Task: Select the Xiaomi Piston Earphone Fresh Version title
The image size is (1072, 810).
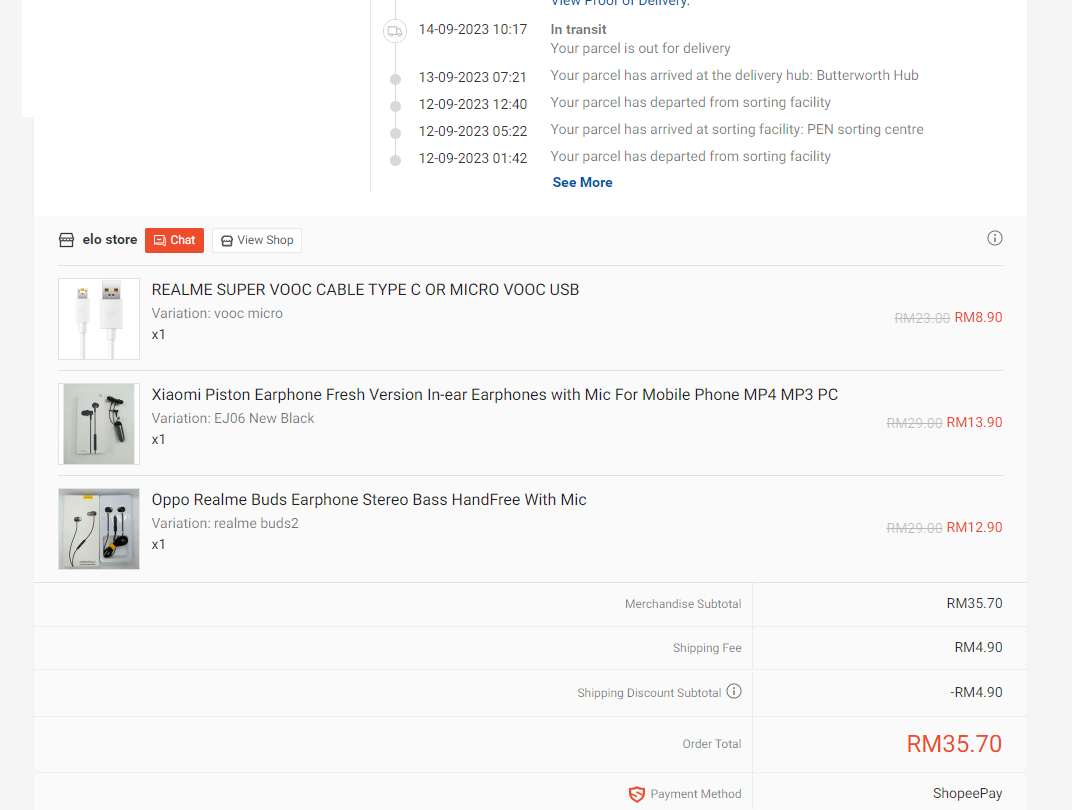Action: coord(495,394)
